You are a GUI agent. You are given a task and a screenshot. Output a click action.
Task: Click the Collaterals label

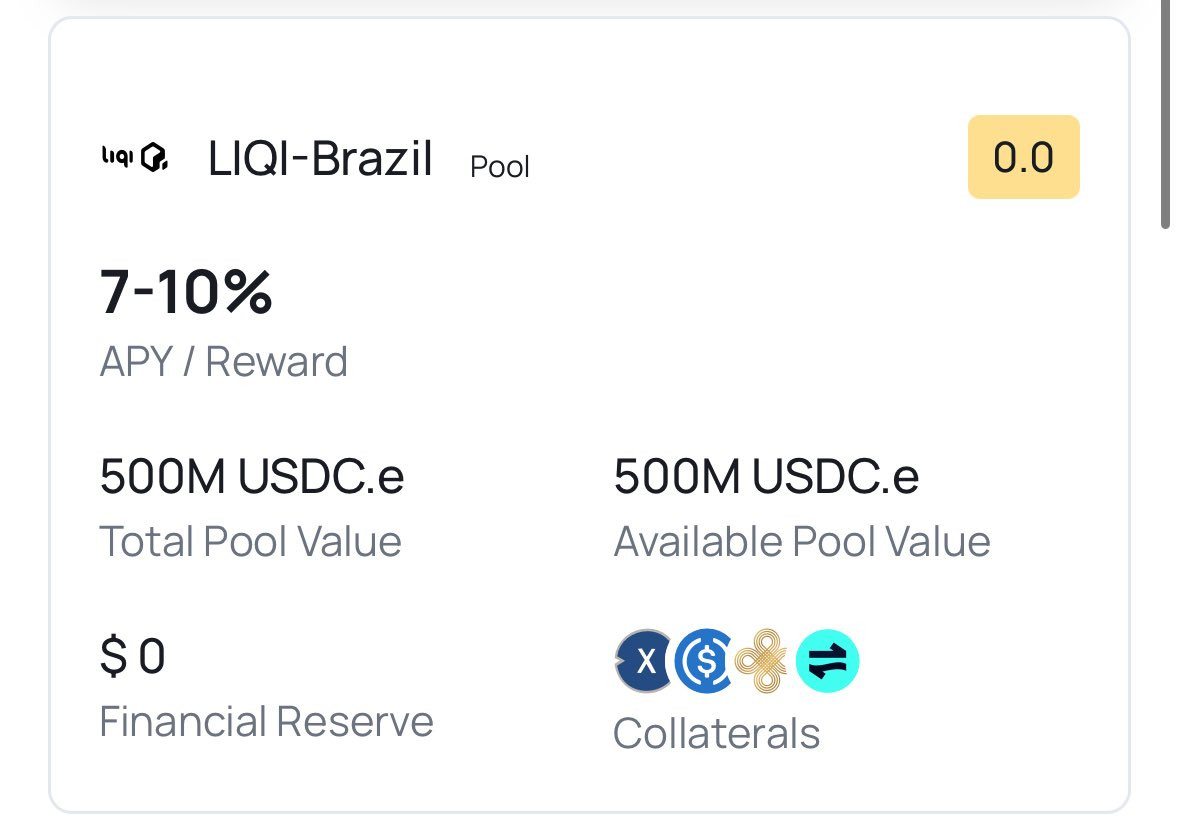(x=716, y=734)
